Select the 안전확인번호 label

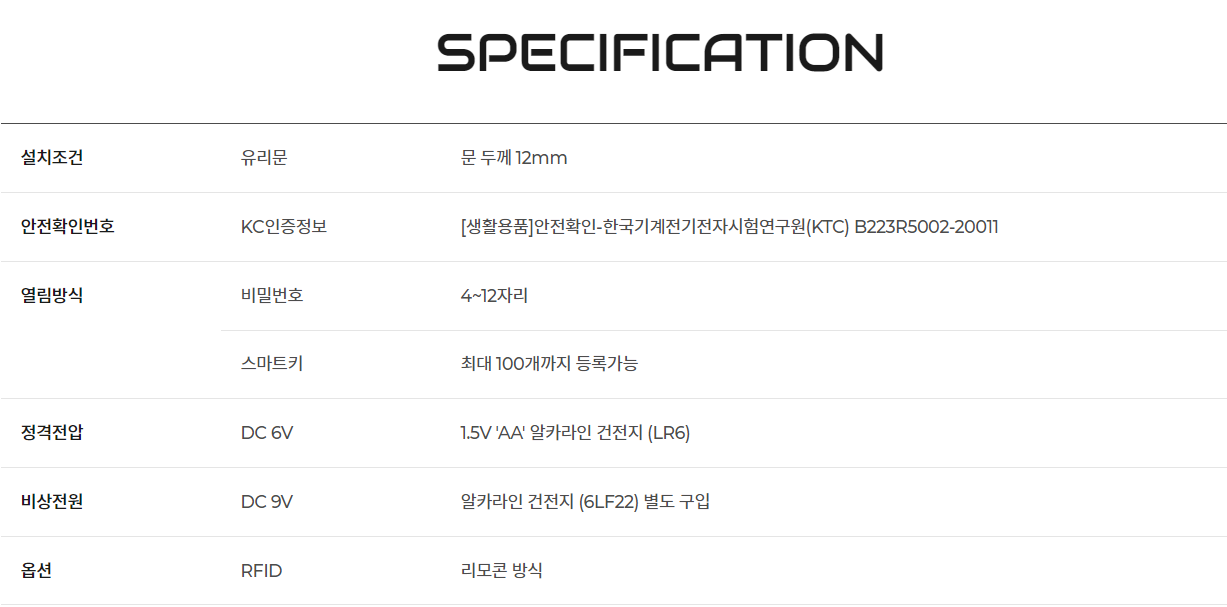pos(68,227)
